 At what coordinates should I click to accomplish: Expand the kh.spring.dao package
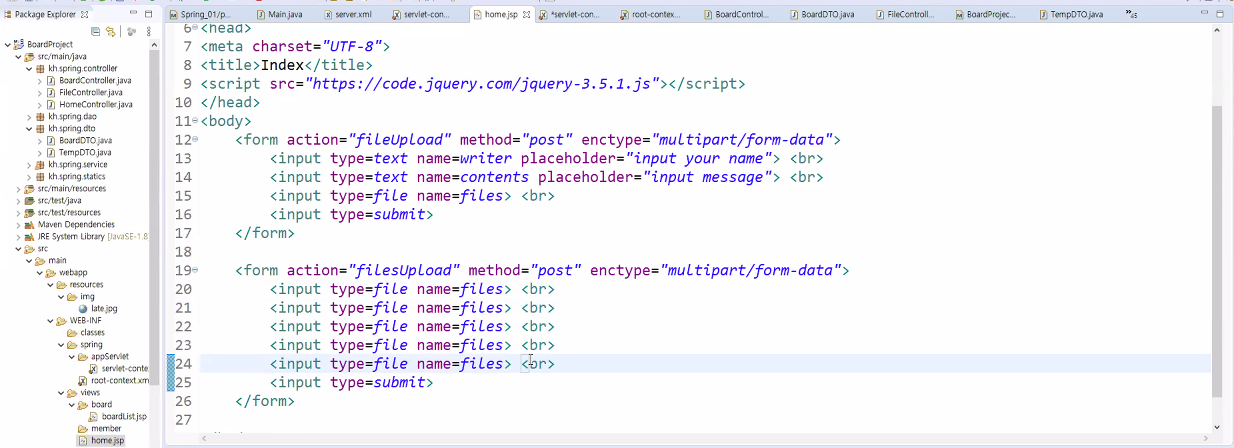pyautogui.click(x=29, y=117)
